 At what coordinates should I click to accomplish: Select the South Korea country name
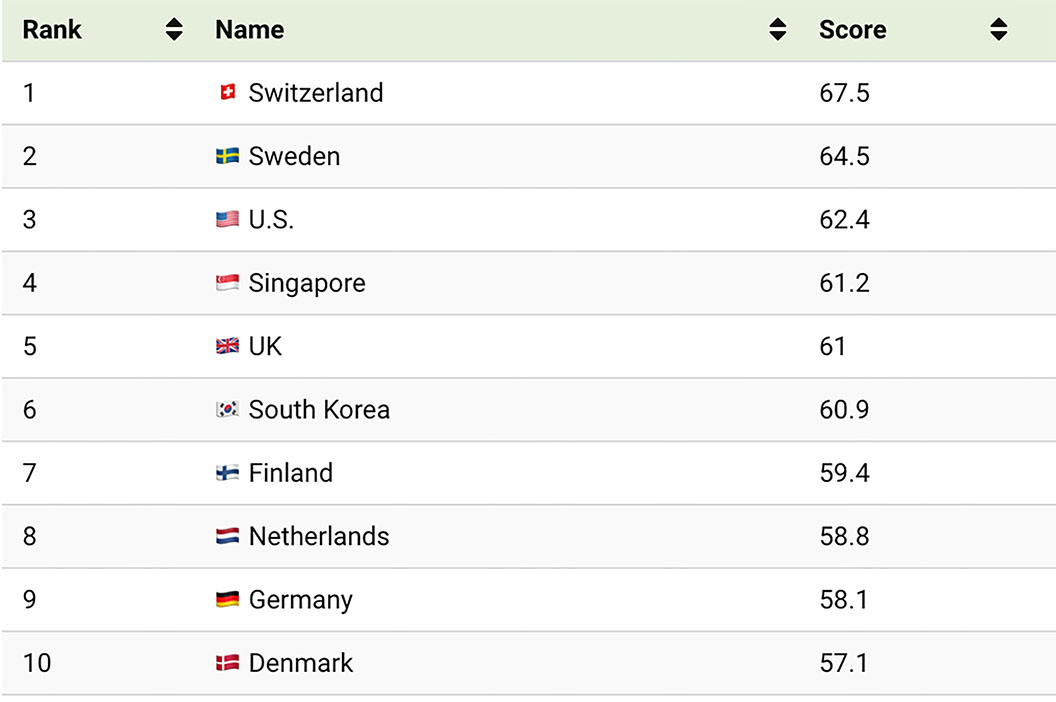319,410
